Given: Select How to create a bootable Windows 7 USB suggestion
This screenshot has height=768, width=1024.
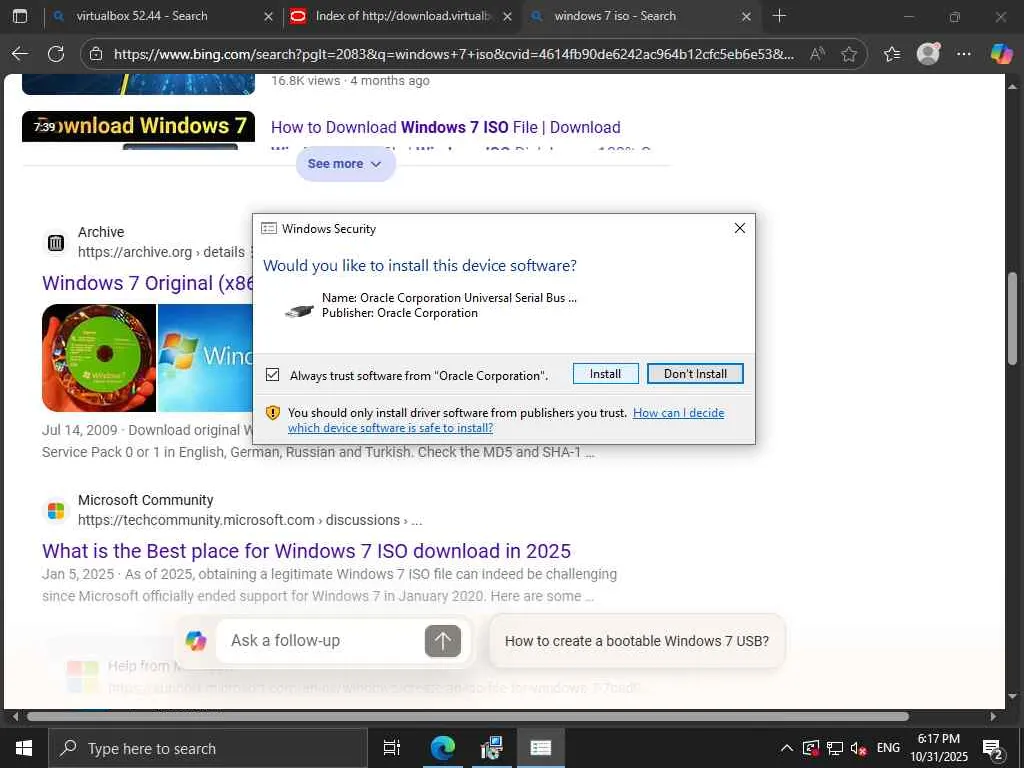Looking at the screenshot, I should [x=637, y=641].
